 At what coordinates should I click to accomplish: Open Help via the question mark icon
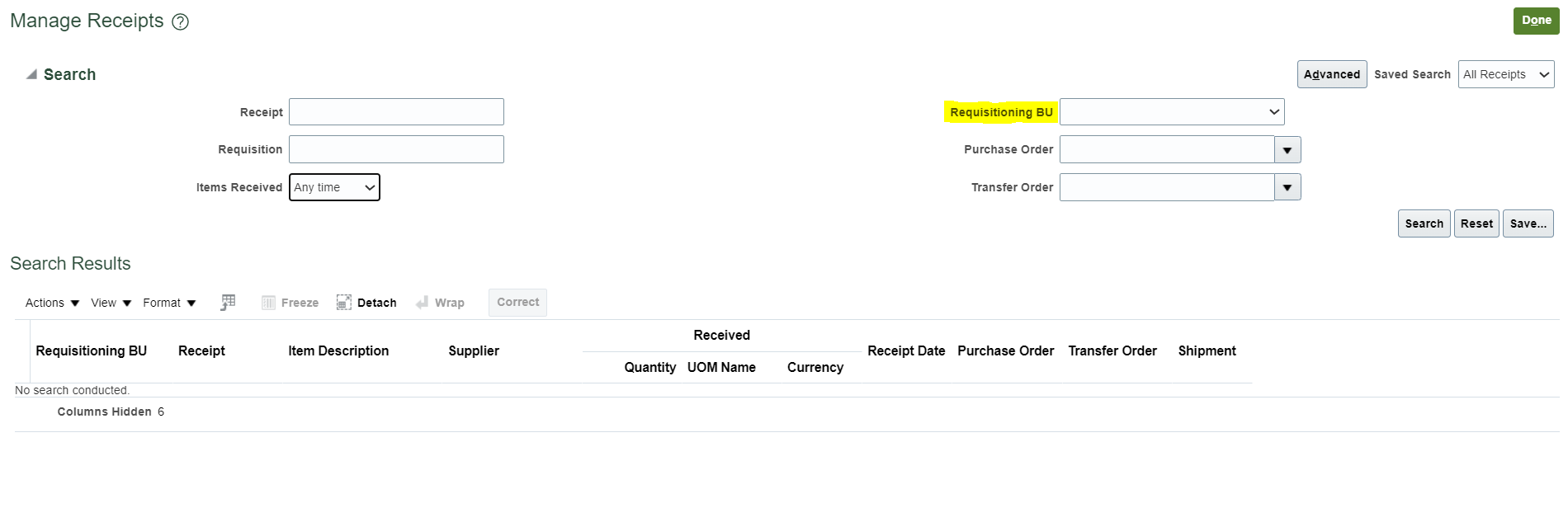(180, 21)
